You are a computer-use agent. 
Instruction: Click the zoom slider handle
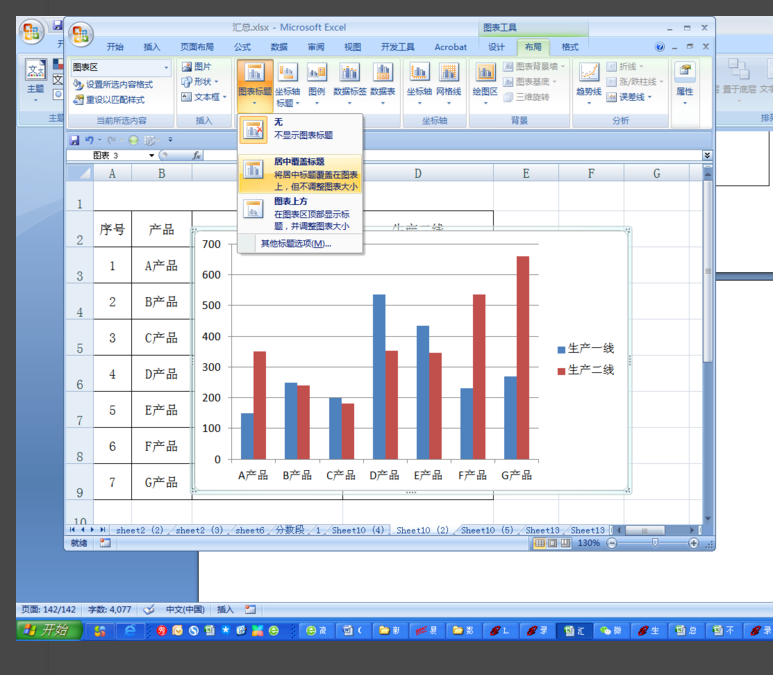(655, 543)
